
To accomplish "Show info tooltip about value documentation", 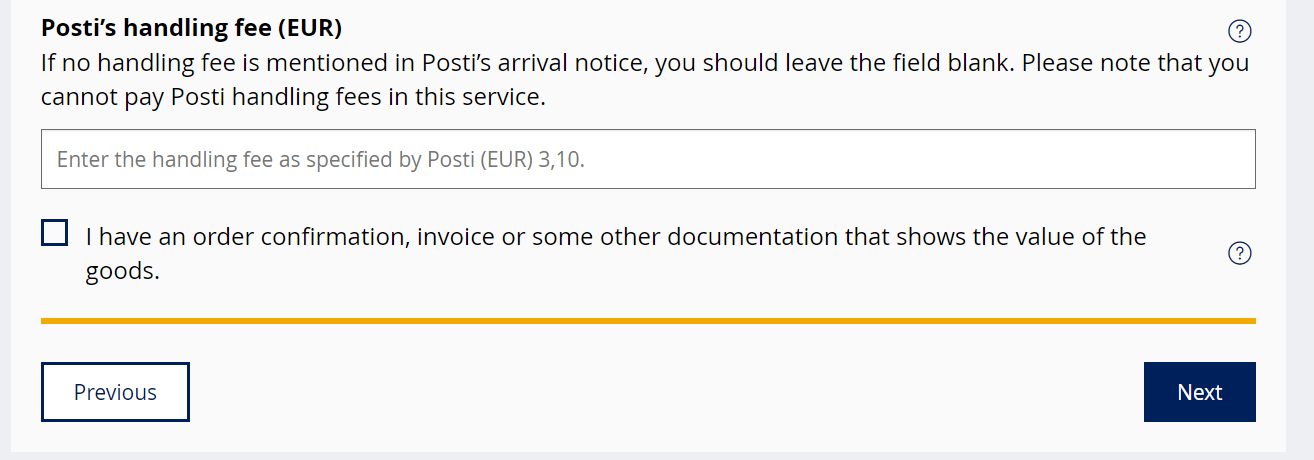I will [1239, 253].
